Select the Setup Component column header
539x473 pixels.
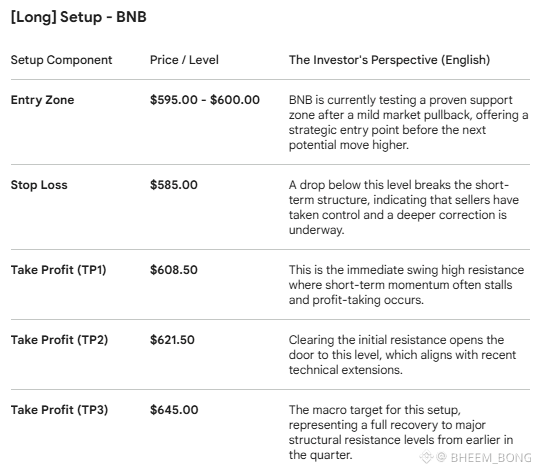[x=61, y=60]
